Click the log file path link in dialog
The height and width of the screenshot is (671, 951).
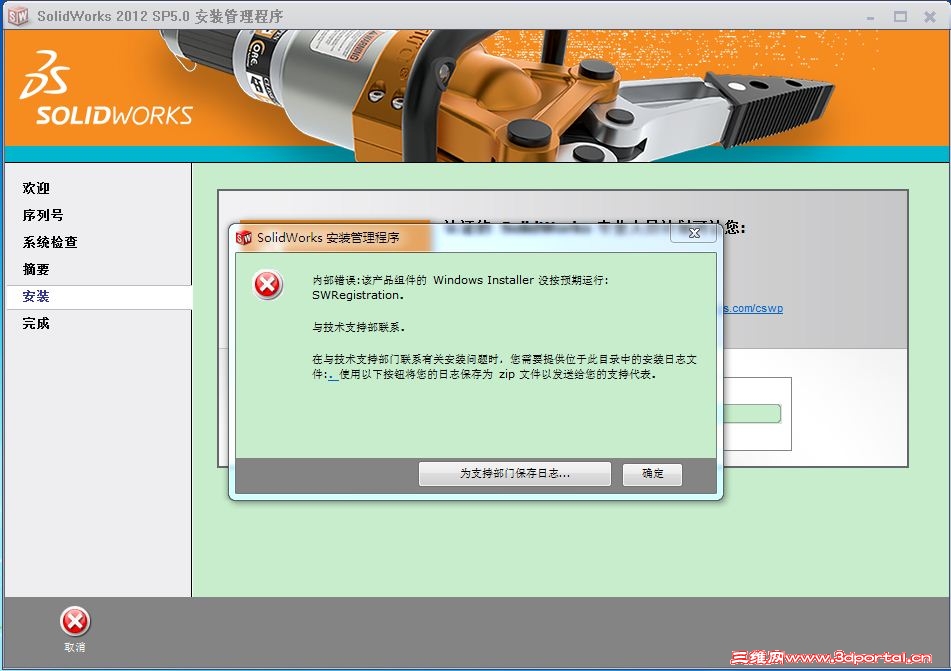tap(333, 376)
